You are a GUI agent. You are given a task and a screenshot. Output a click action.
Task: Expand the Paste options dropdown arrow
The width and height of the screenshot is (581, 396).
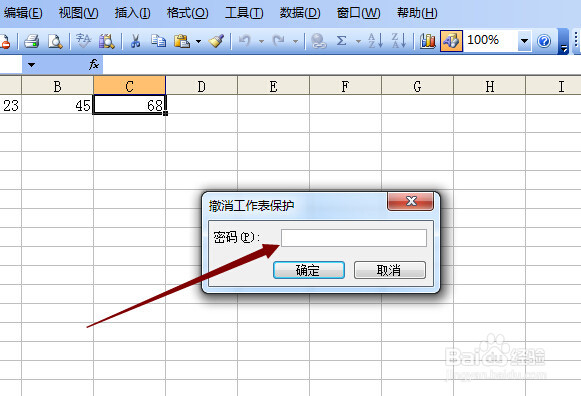199,41
